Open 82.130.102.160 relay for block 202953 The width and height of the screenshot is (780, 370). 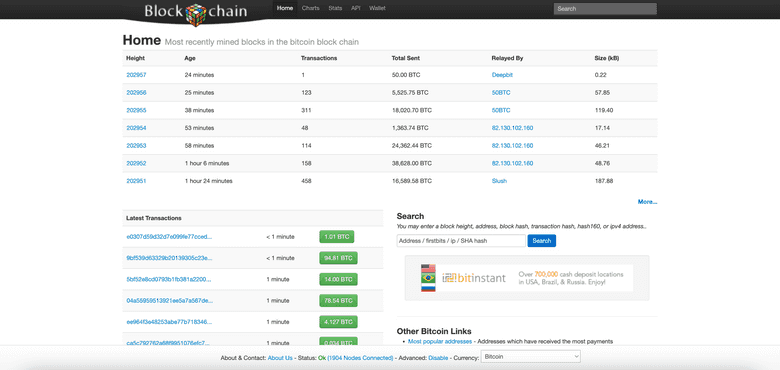[x=512, y=146]
